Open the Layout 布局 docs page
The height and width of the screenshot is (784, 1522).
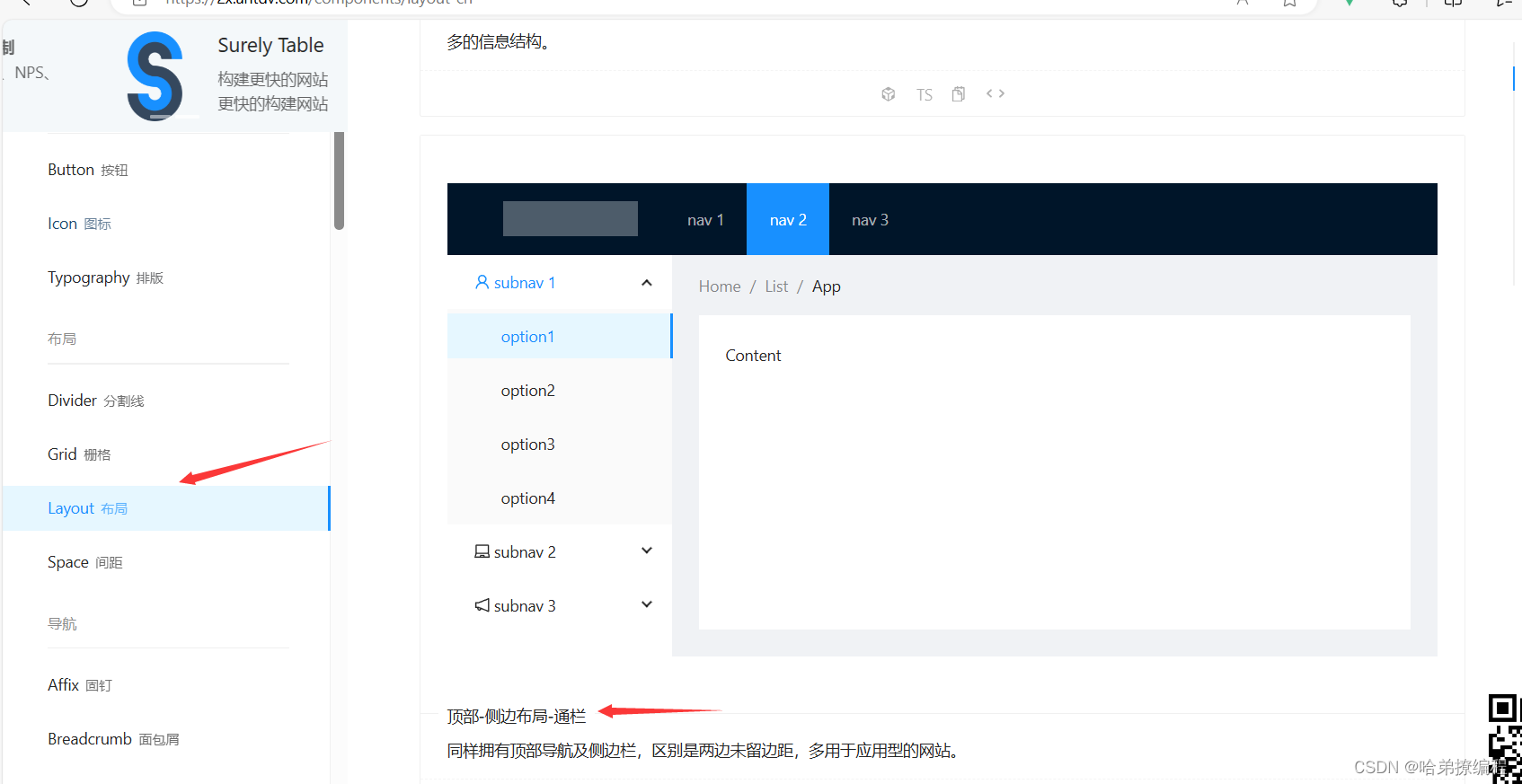click(166, 508)
